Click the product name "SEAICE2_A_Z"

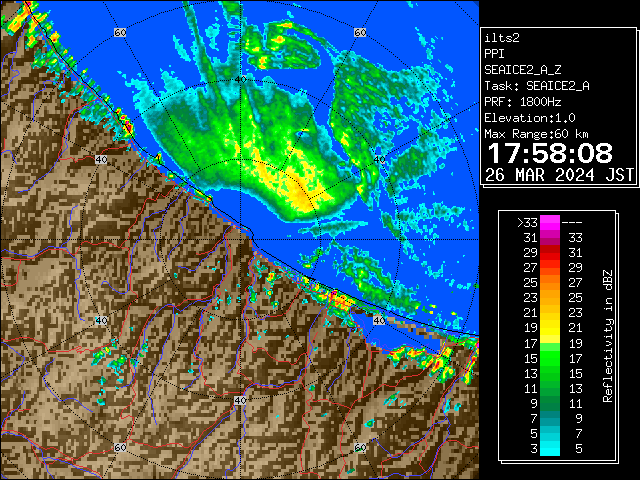coord(523,70)
